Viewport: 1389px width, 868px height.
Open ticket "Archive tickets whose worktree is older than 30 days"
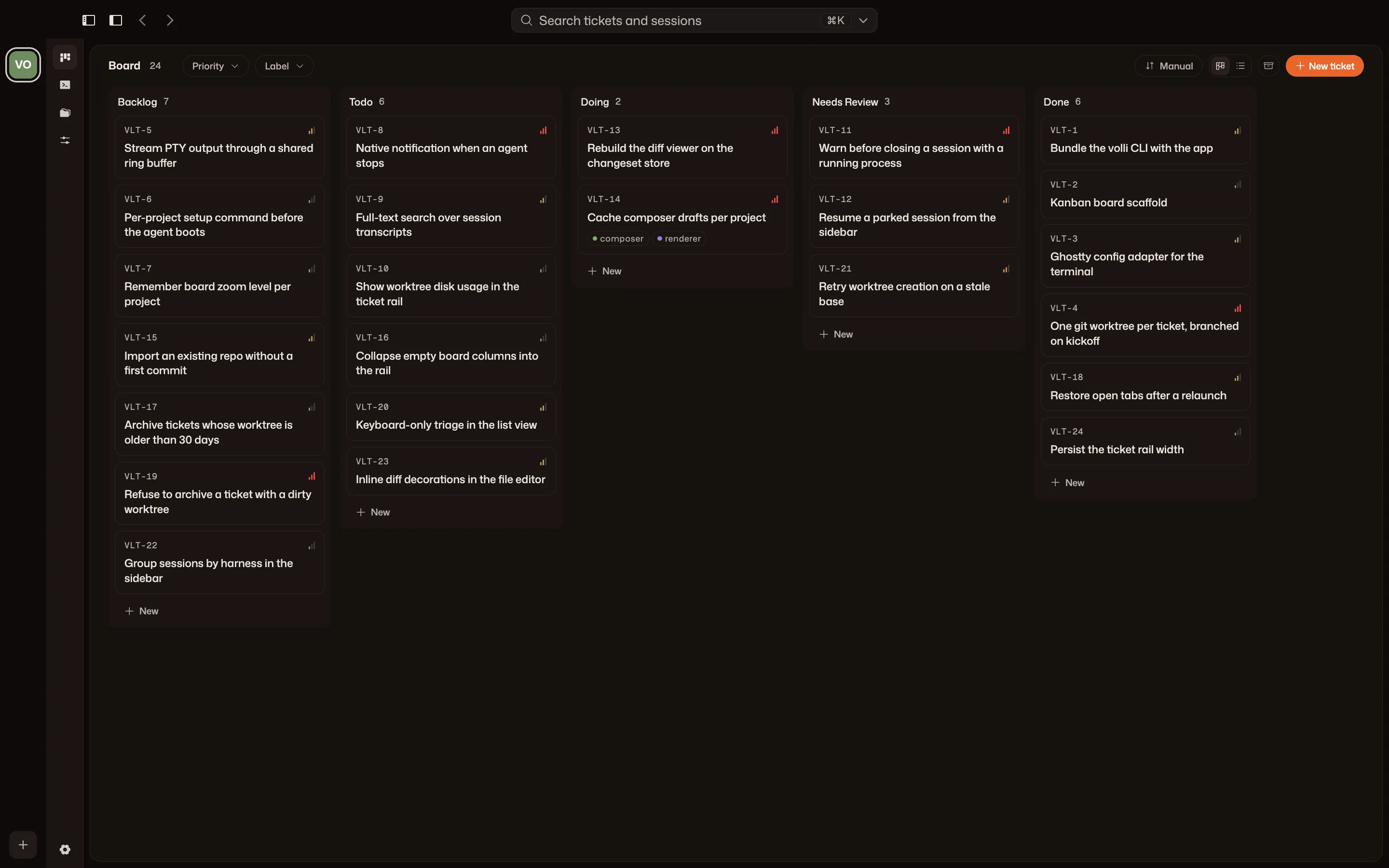tap(219, 424)
